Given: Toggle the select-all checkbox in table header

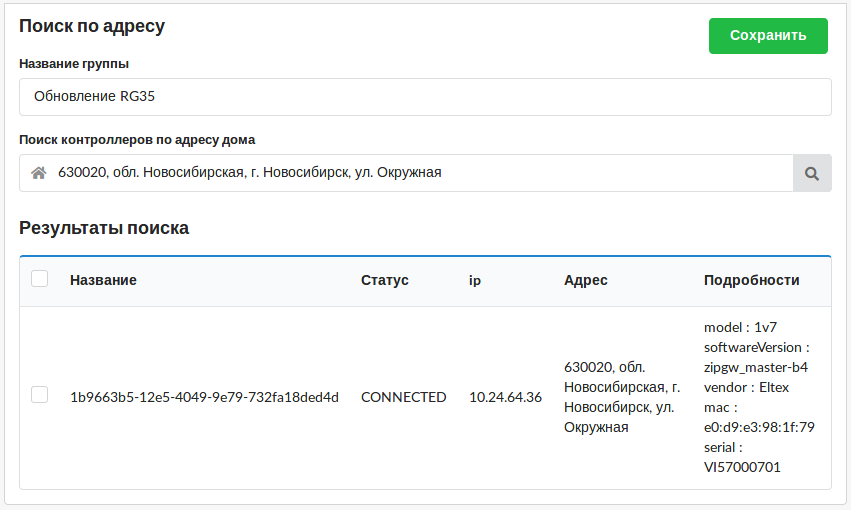Looking at the screenshot, I should tap(40, 279).
